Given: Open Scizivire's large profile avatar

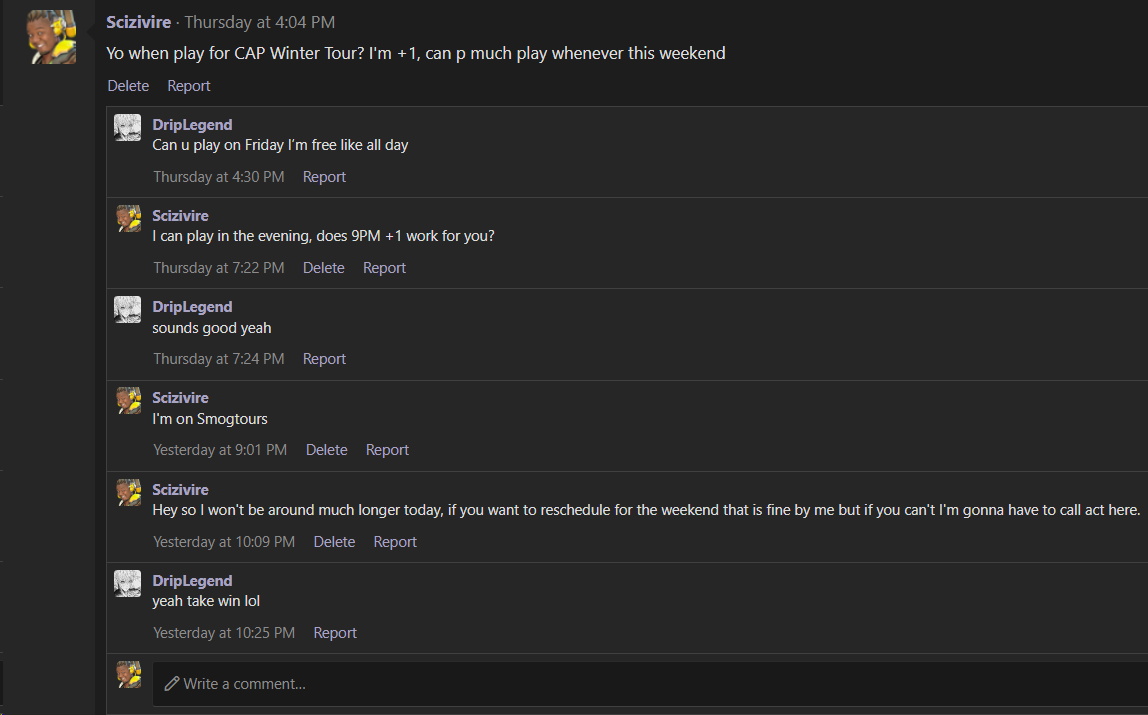Looking at the screenshot, I should [x=52, y=37].
